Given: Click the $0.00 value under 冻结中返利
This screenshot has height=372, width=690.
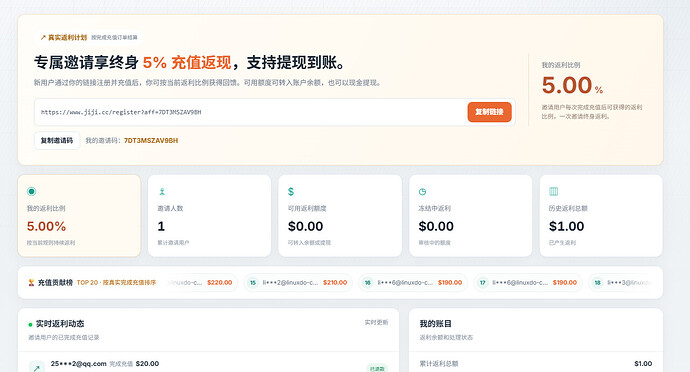Looking at the screenshot, I should (436, 226).
